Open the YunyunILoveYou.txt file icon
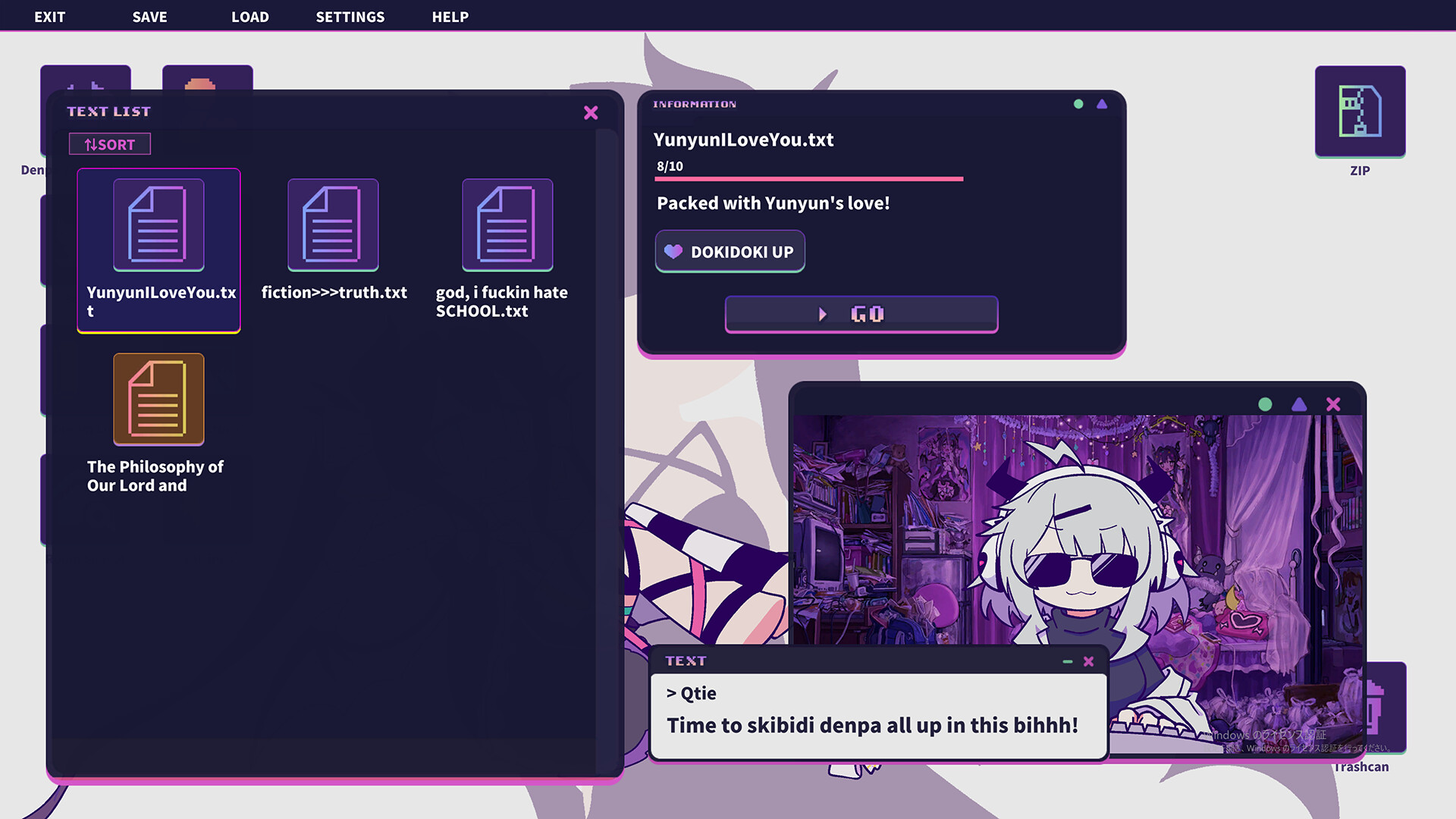 (x=158, y=225)
